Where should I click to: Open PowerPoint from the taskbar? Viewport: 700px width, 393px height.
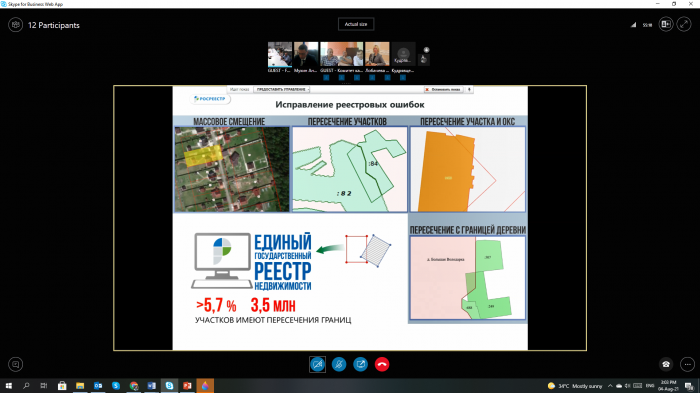pyautogui.click(x=187, y=386)
